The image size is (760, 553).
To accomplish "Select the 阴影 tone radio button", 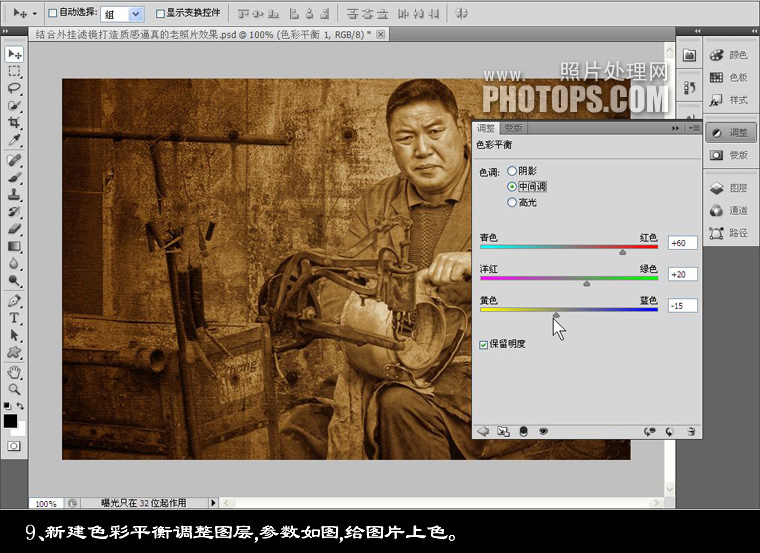I will [x=512, y=171].
